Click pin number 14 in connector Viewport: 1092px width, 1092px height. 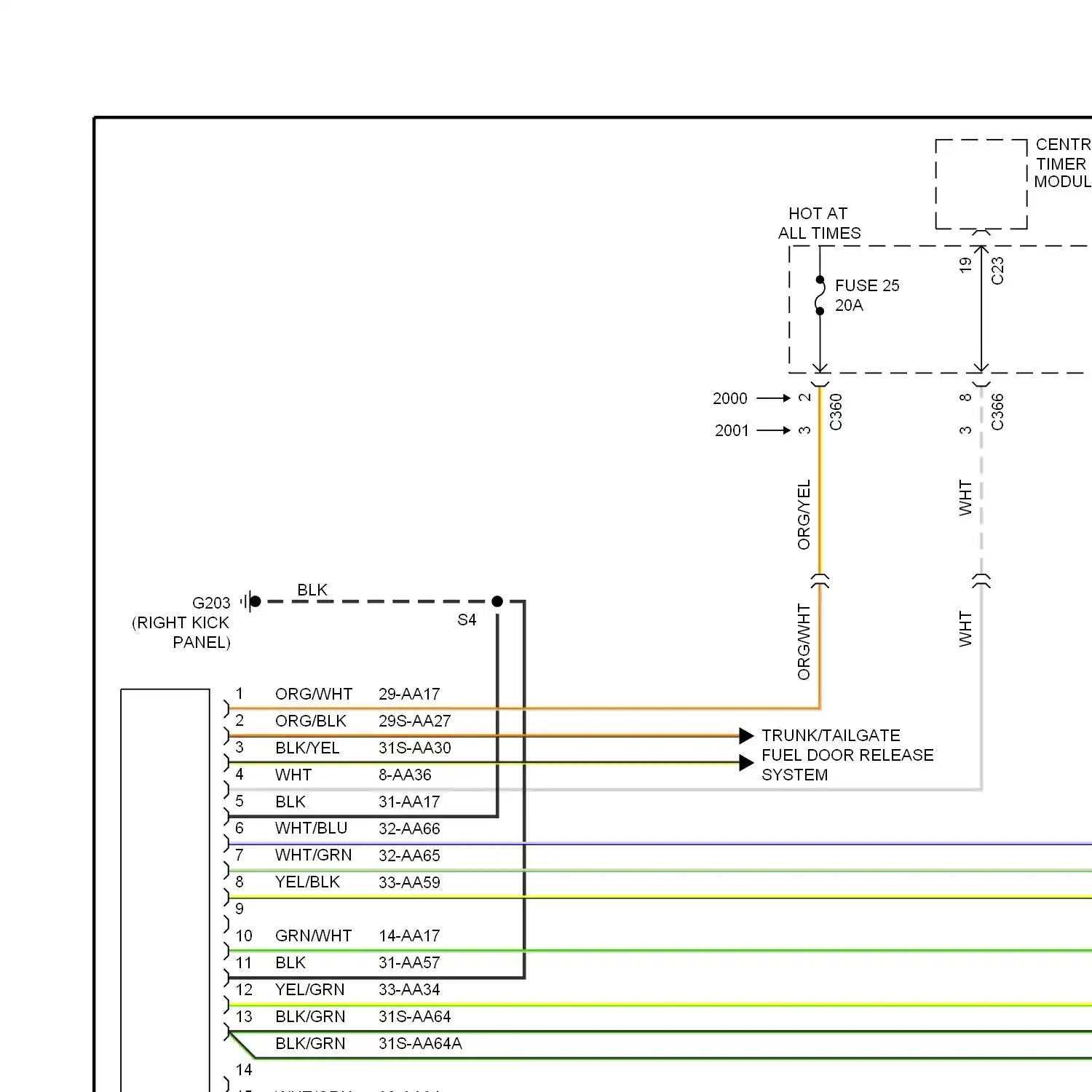244,1069
